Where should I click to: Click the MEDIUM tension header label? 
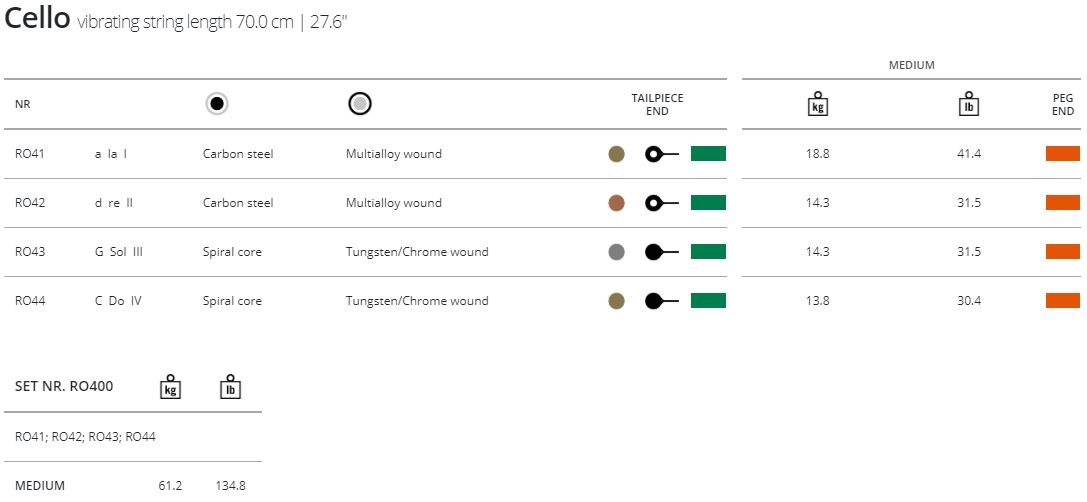click(911, 65)
